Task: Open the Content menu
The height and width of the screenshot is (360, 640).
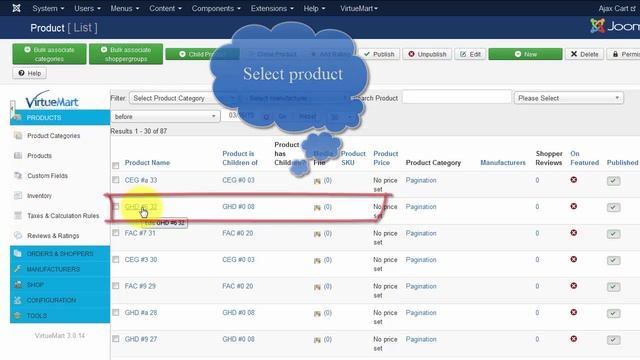Action: pyautogui.click(x=165, y=8)
